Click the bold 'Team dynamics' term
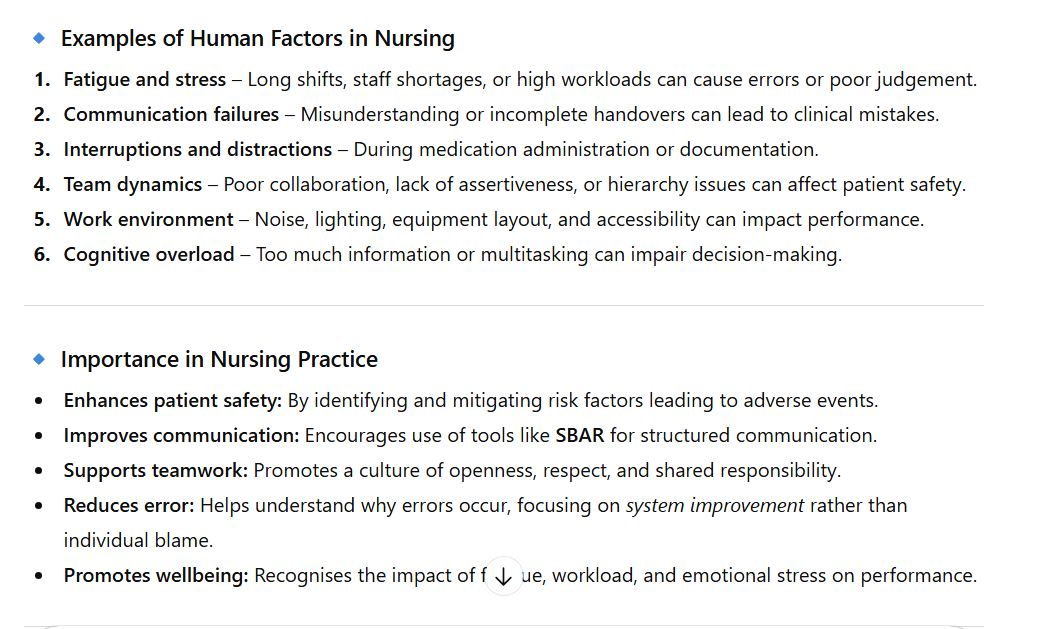The height and width of the screenshot is (629, 1061). (133, 184)
